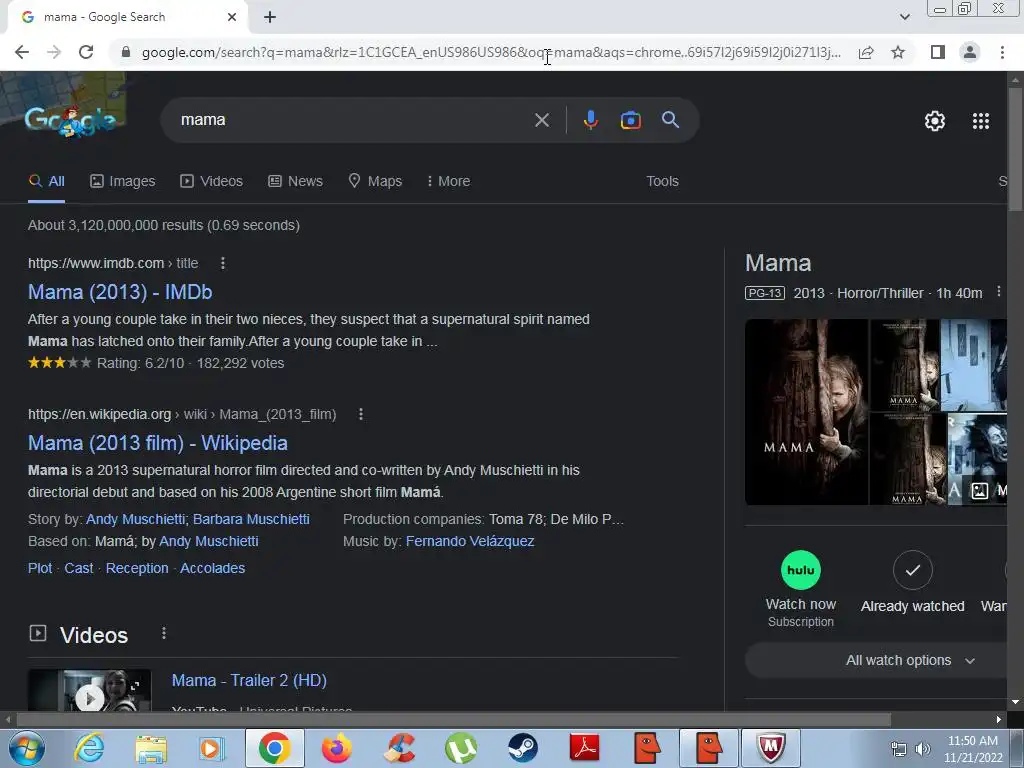This screenshot has height=768, width=1024.
Task: Click the browser forward arrow
Action: [x=54, y=52]
